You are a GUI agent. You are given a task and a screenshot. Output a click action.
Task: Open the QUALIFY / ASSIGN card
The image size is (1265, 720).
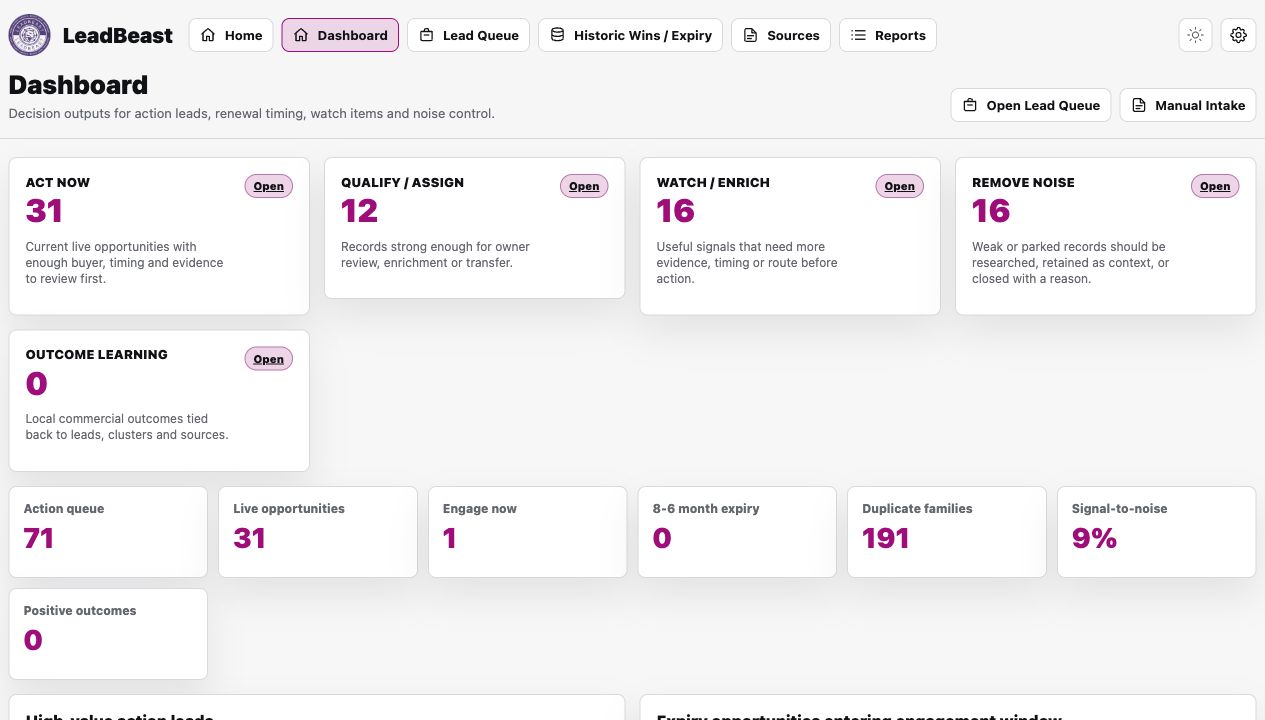click(584, 186)
